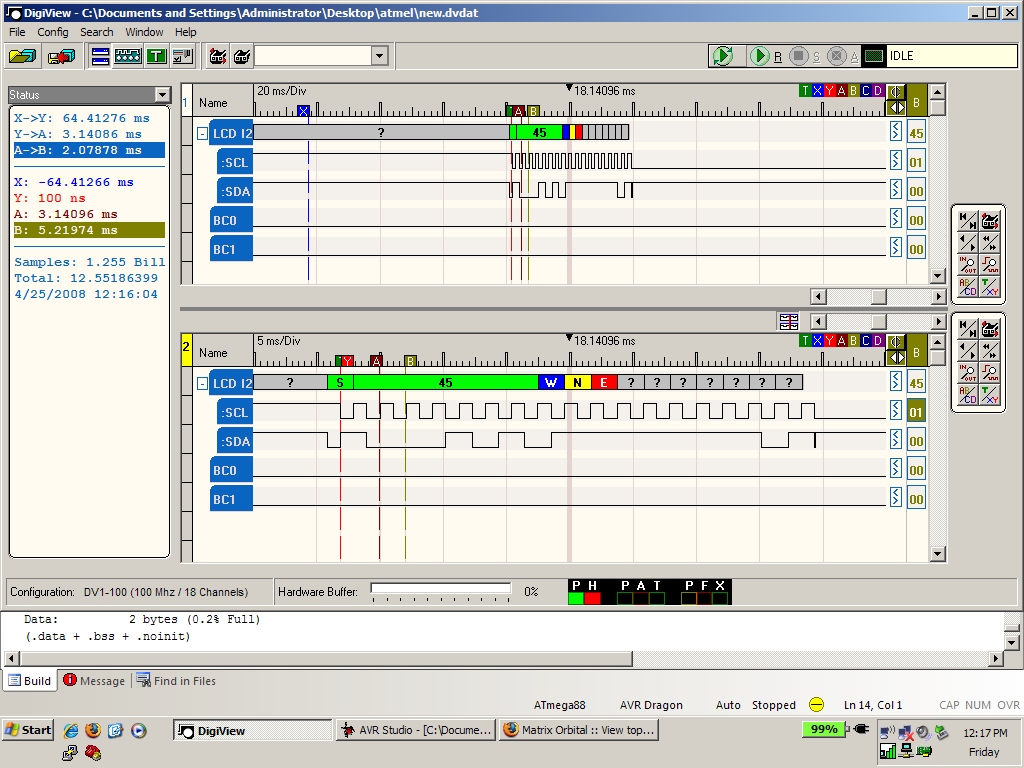Open the File menu

pos(17,32)
